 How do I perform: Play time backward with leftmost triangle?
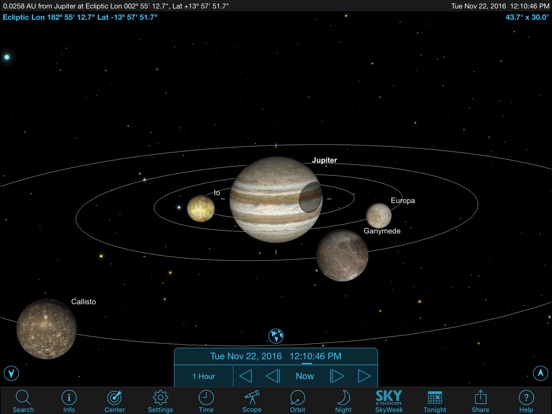click(245, 376)
